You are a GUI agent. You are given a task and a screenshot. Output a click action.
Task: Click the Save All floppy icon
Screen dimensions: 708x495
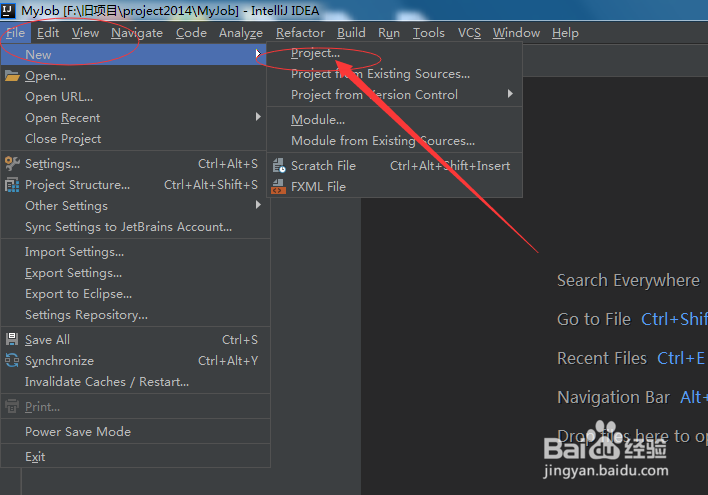12,339
